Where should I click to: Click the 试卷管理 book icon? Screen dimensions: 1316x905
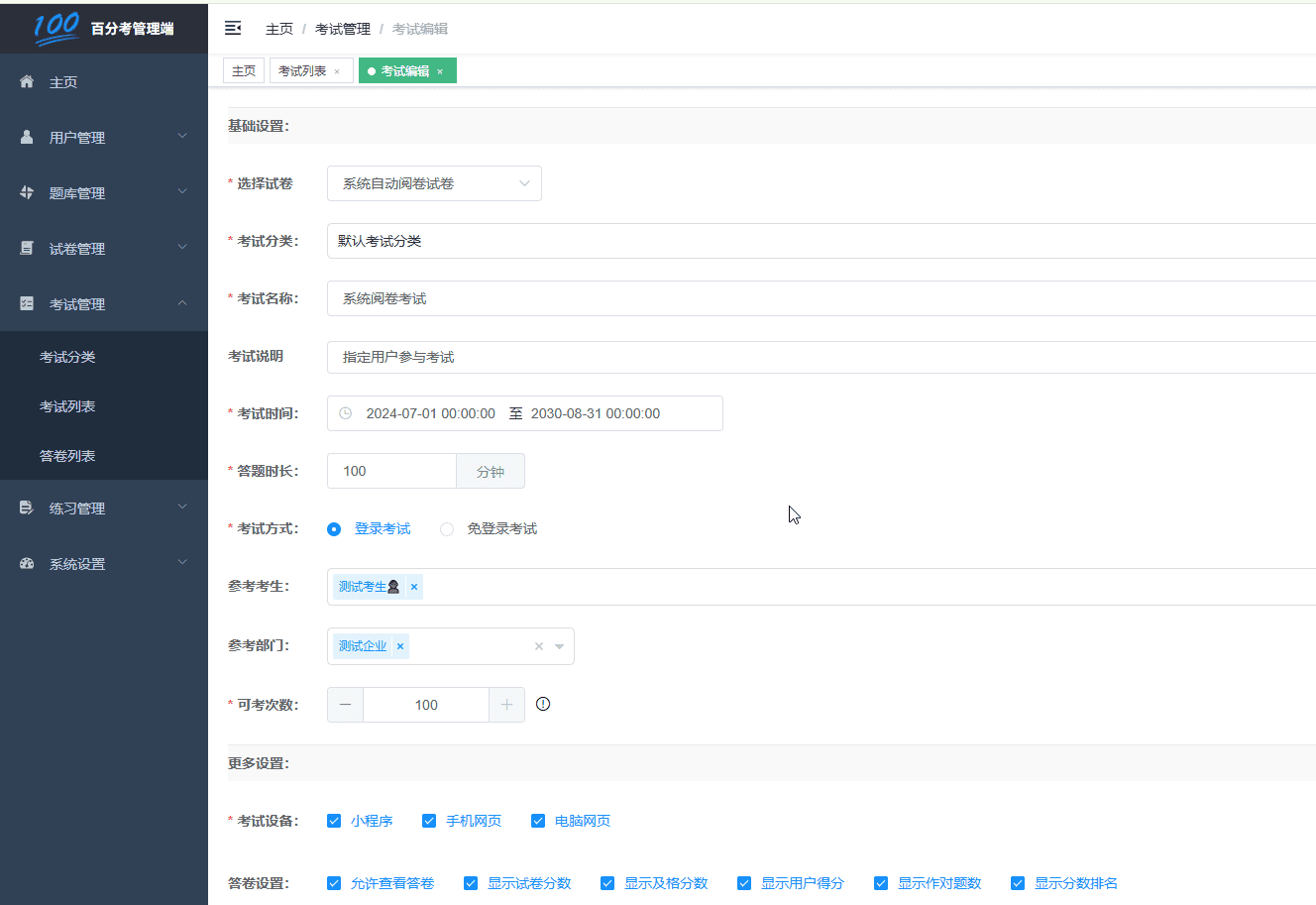26,248
